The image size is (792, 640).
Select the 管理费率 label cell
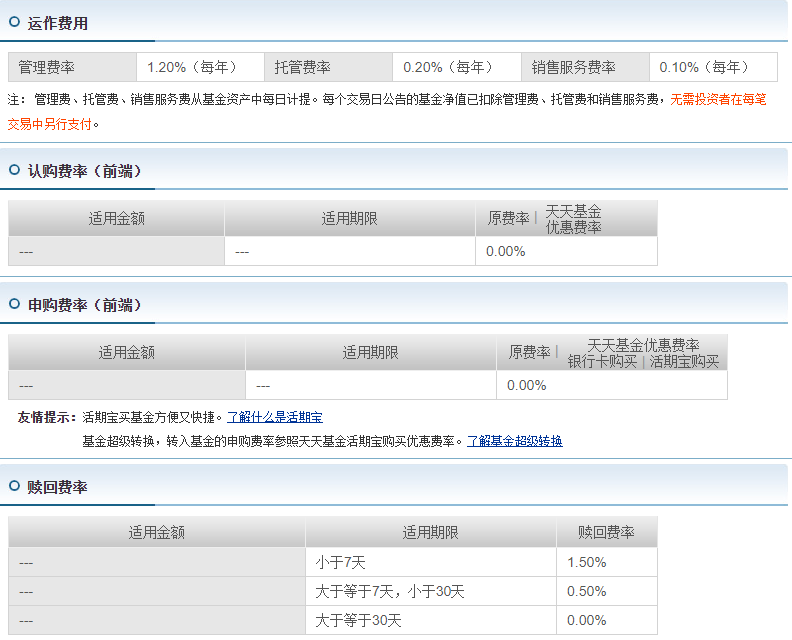(x=72, y=67)
